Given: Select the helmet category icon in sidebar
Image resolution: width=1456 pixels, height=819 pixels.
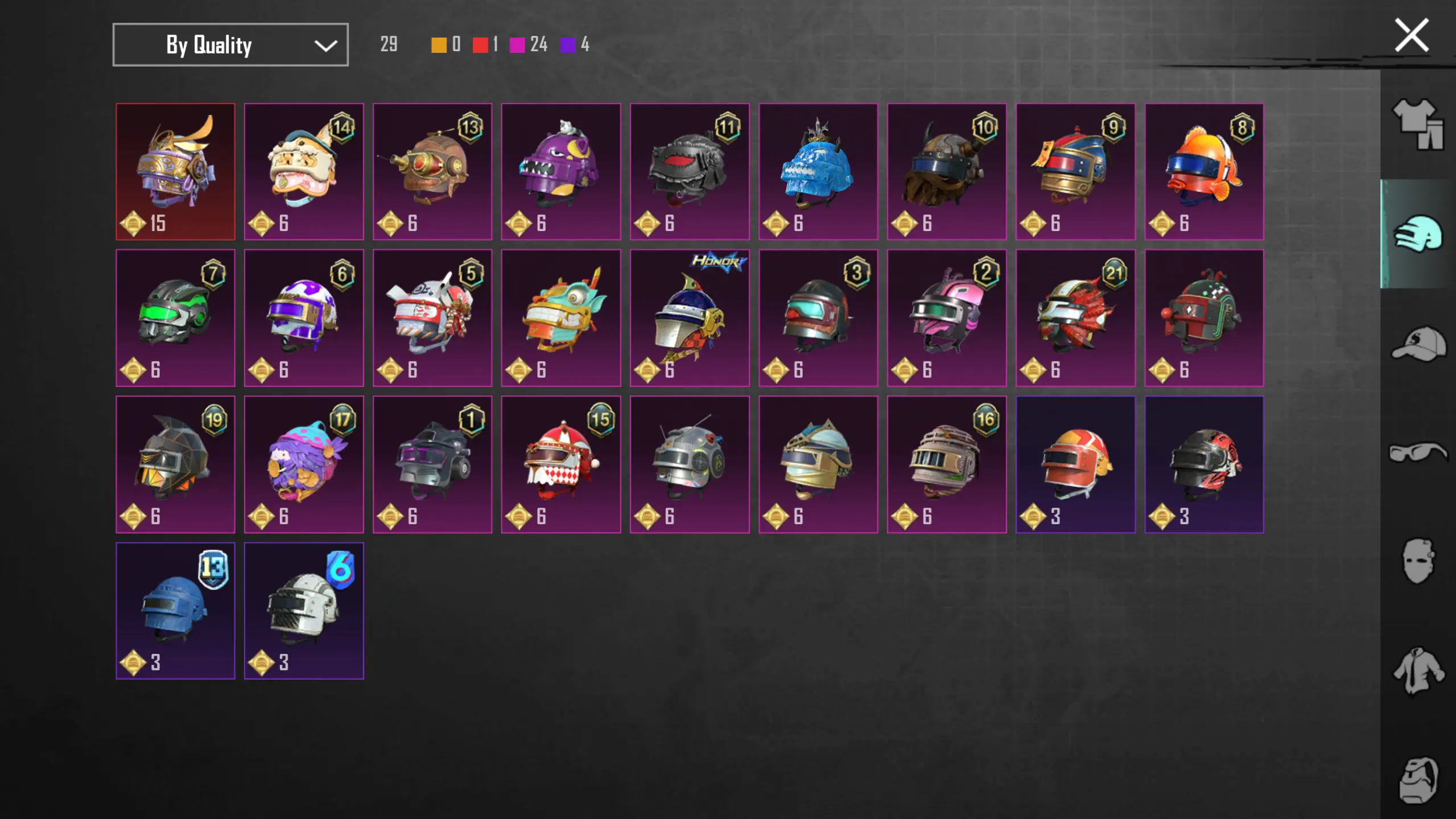Looking at the screenshot, I should pos(1418,233).
